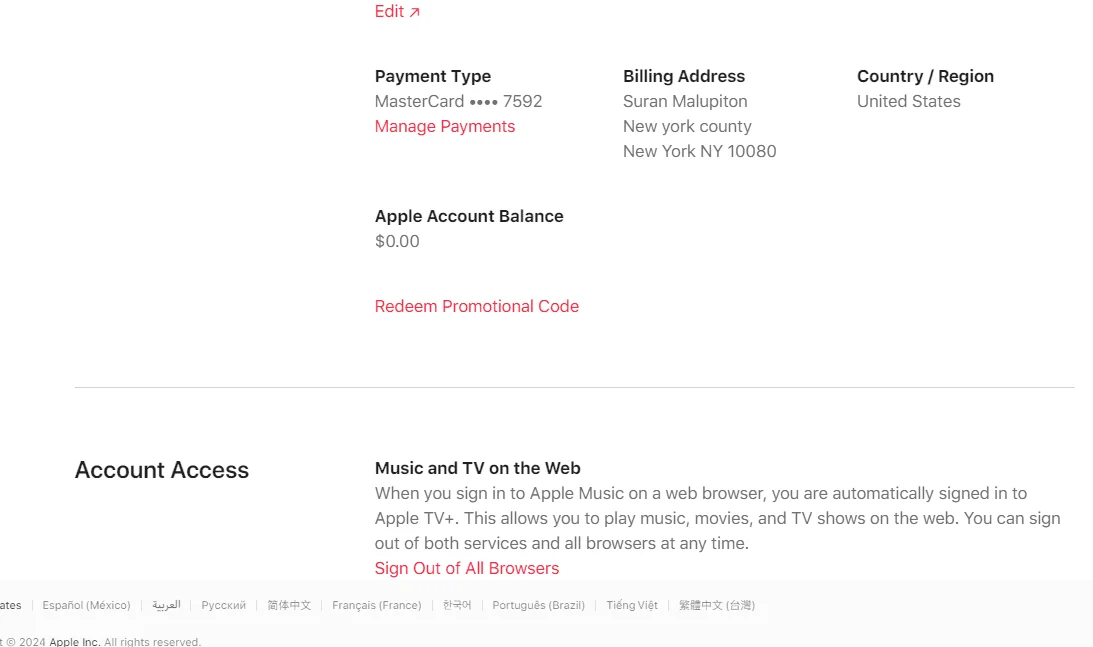Click the Account Access heading
This screenshot has height=647, width=1093.
click(162, 470)
